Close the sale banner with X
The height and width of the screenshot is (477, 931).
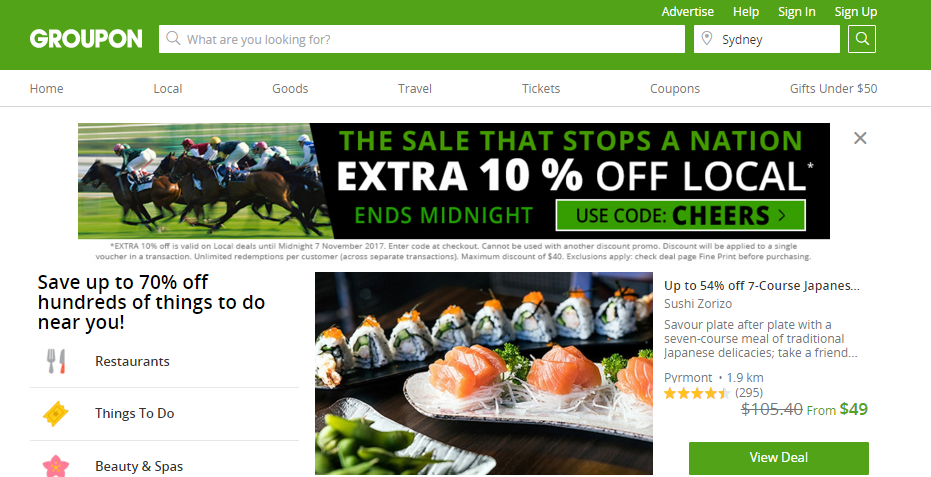point(860,138)
